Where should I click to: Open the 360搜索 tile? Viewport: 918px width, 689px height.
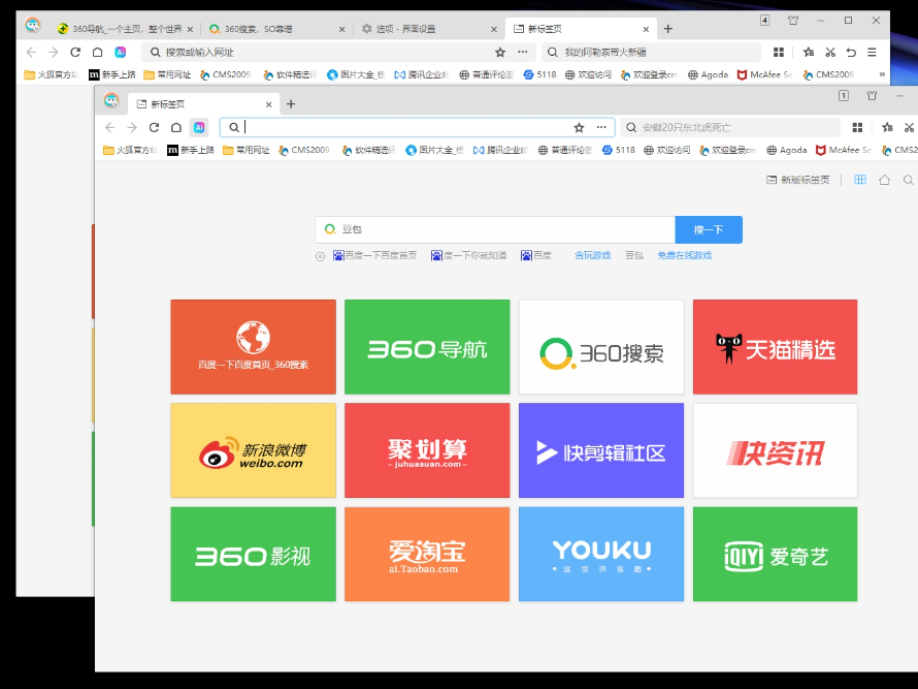point(601,347)
